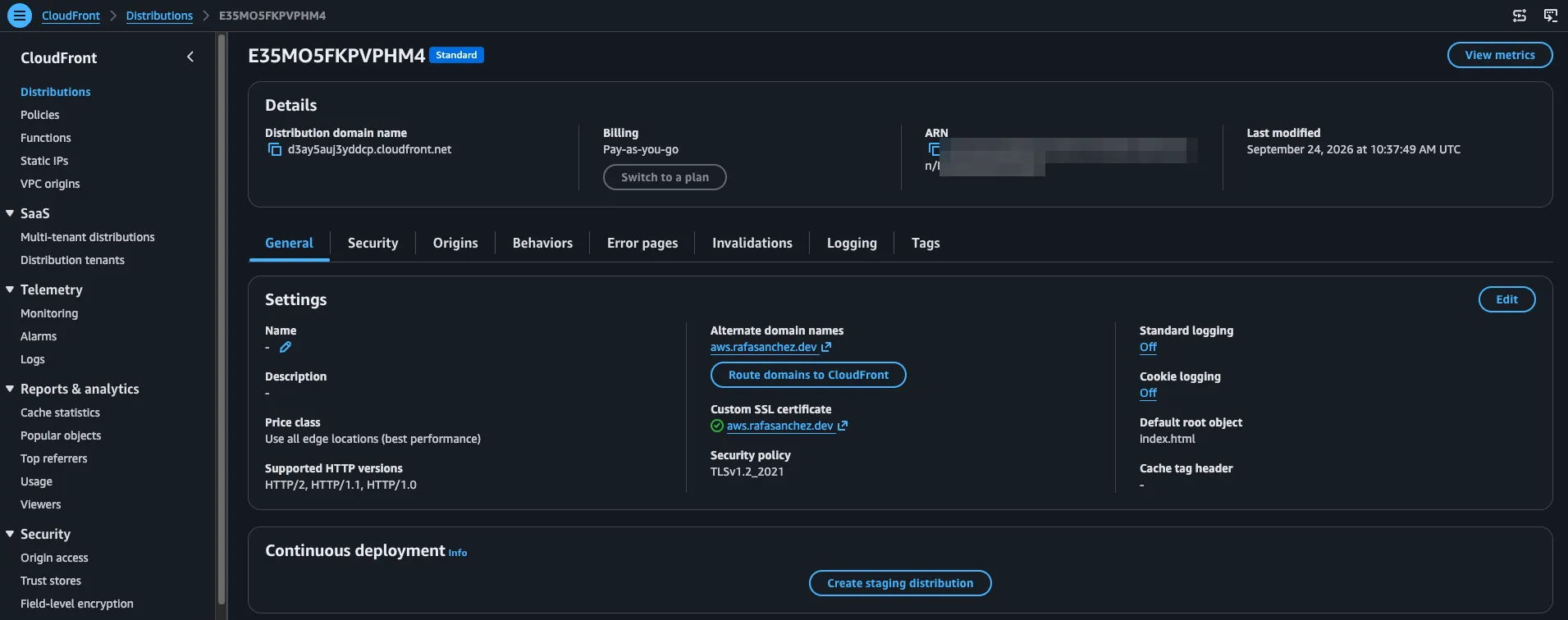This screenshot has height=620, width=1568.
Task: Open Origin access under Security
Action: [x=54, y=558]
